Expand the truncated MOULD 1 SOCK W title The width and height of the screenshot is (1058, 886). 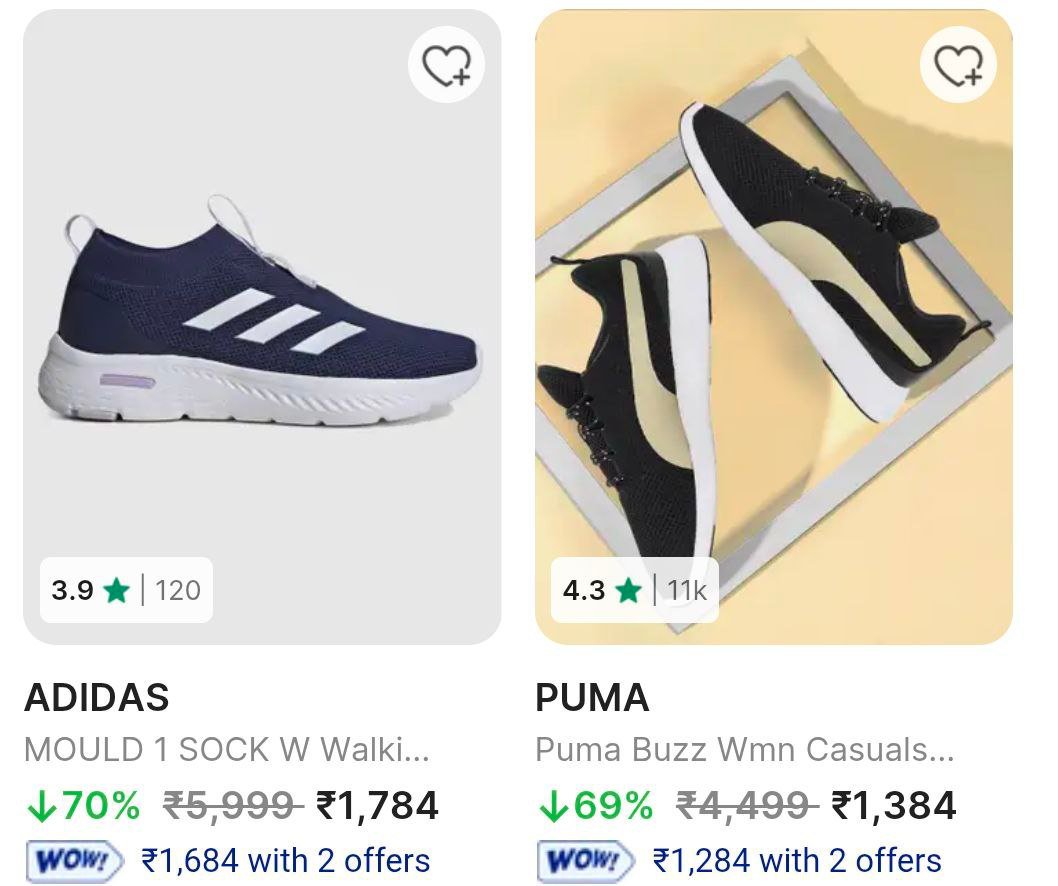point(227,747)
